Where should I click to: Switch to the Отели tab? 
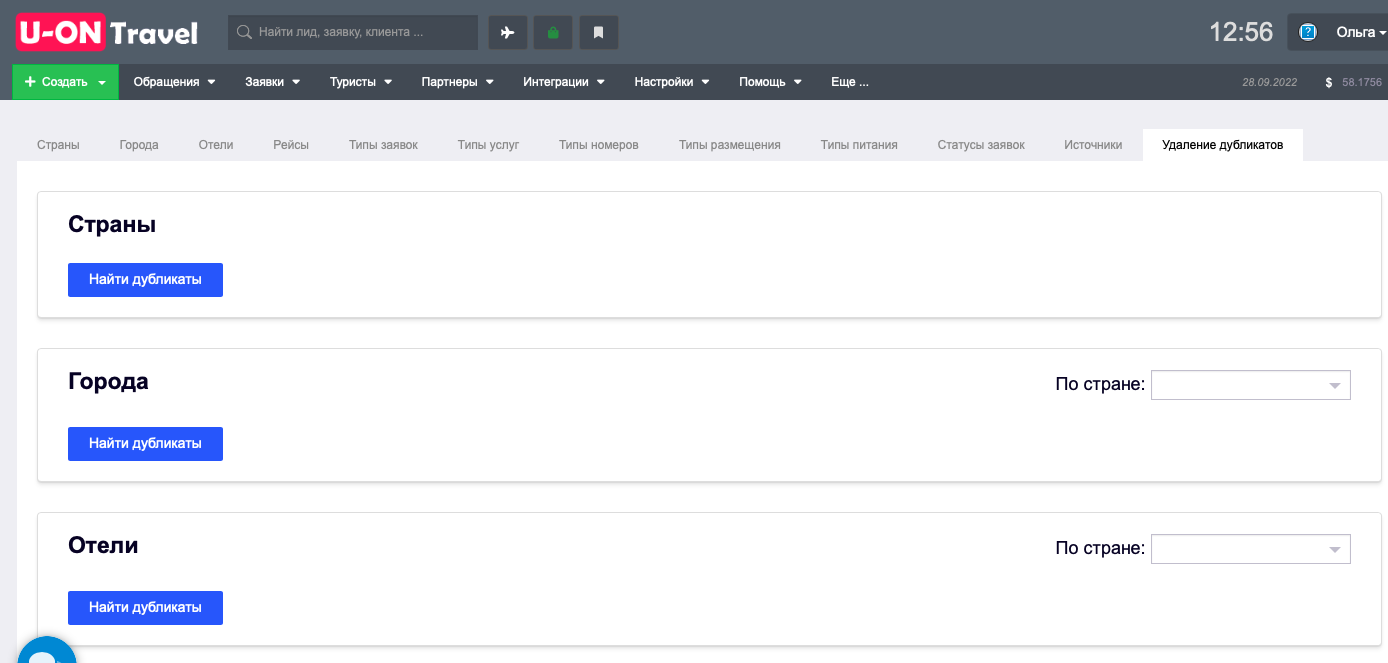coord(216,145)
